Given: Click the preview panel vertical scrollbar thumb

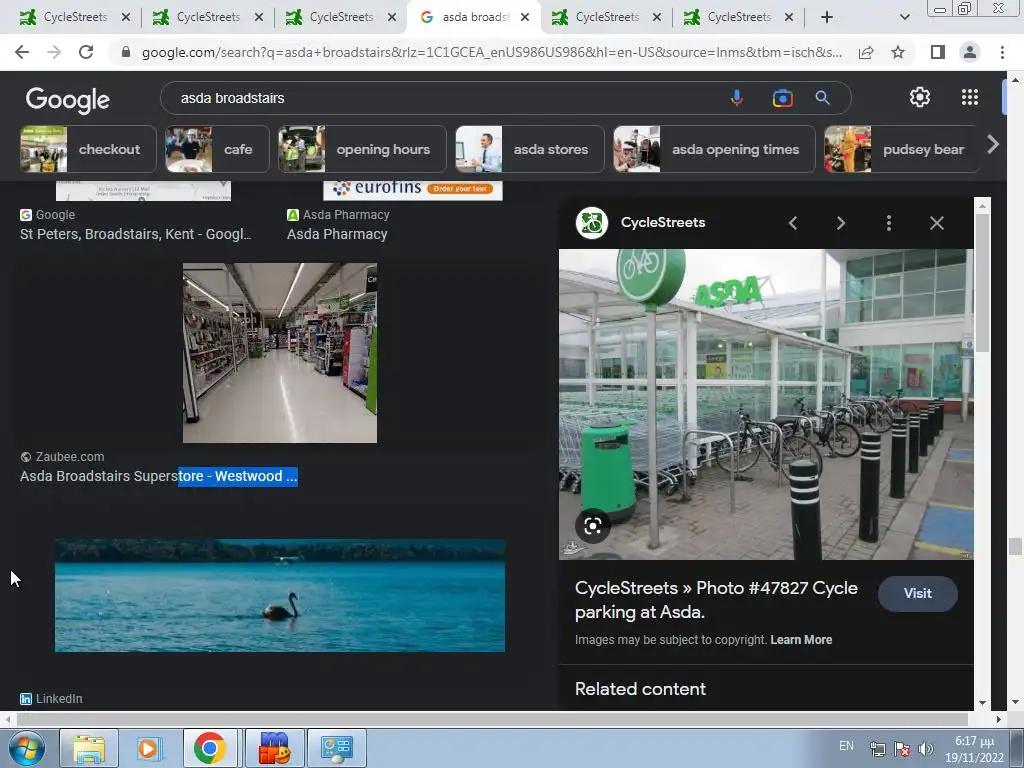Looking at the screenshot, I should click(x=982, y=281).
